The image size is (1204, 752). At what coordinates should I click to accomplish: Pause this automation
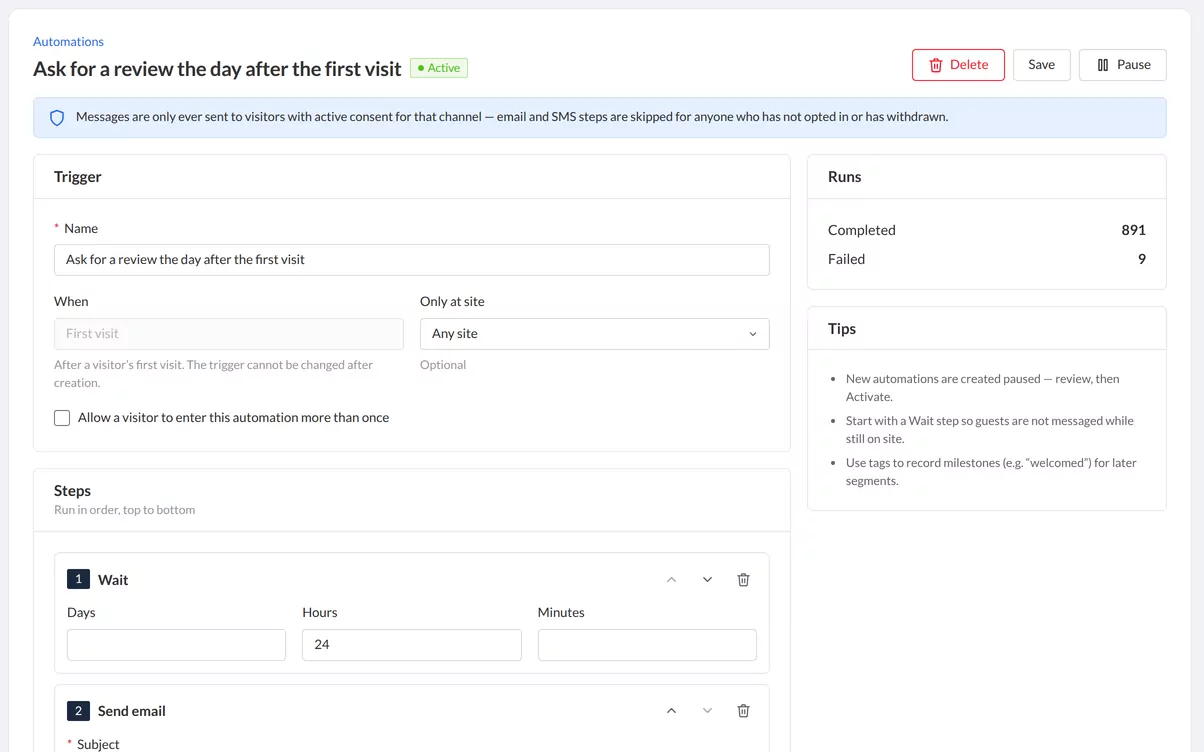point(1123,65)
